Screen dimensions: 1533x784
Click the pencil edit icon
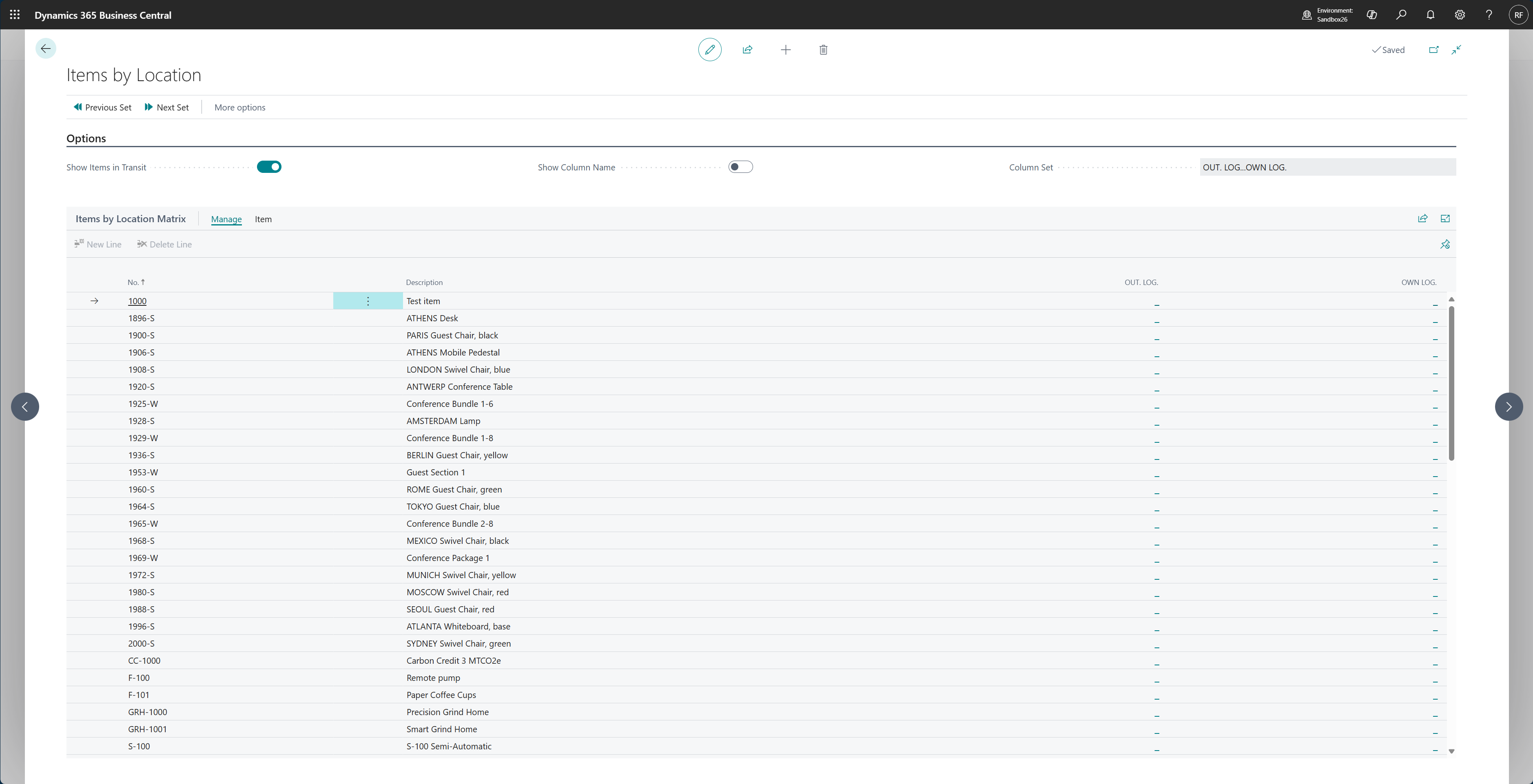coord(709,49)
